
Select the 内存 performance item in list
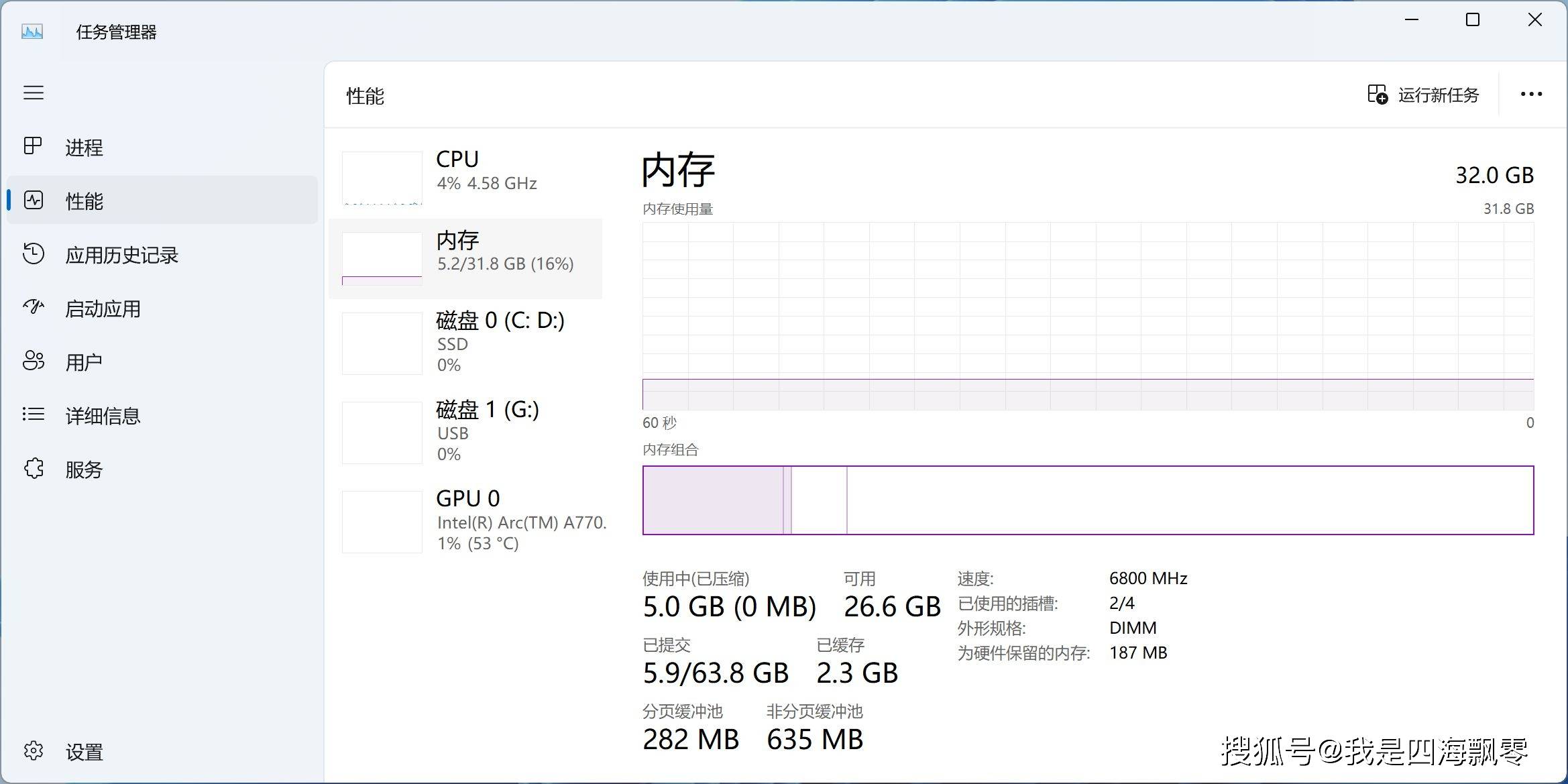(x=465, y=258)
